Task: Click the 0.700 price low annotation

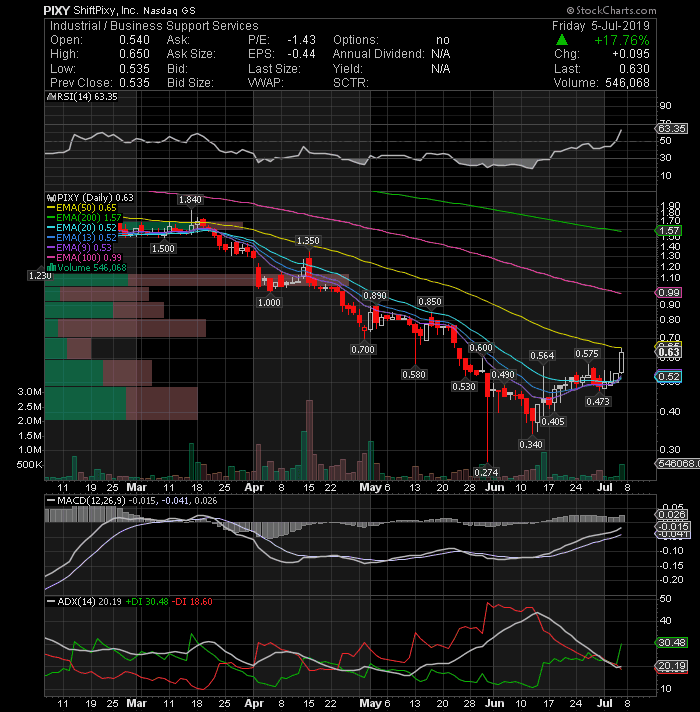Action: [x=363, y=349]
